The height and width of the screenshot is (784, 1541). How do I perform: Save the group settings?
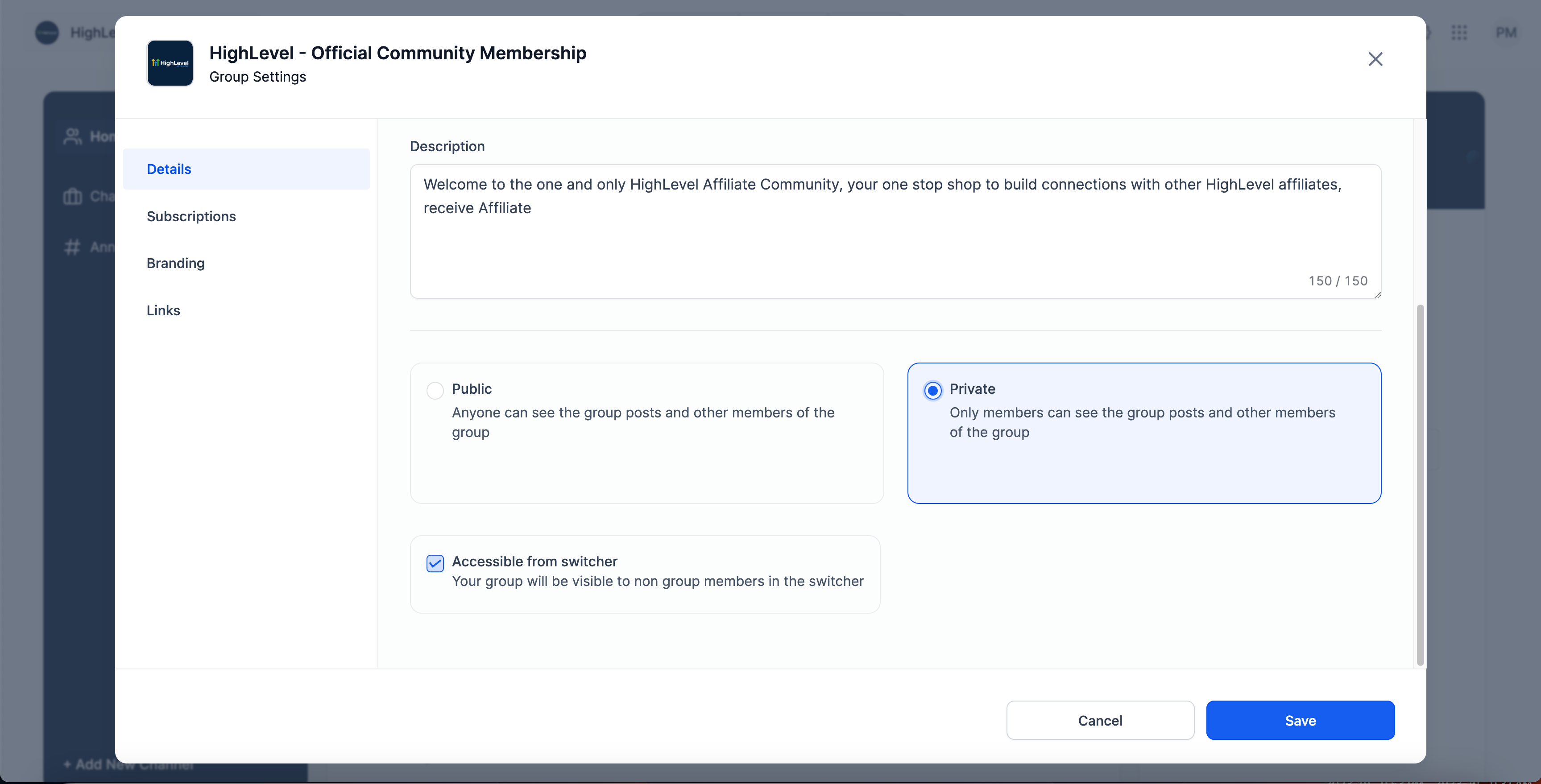point(1300,720)
